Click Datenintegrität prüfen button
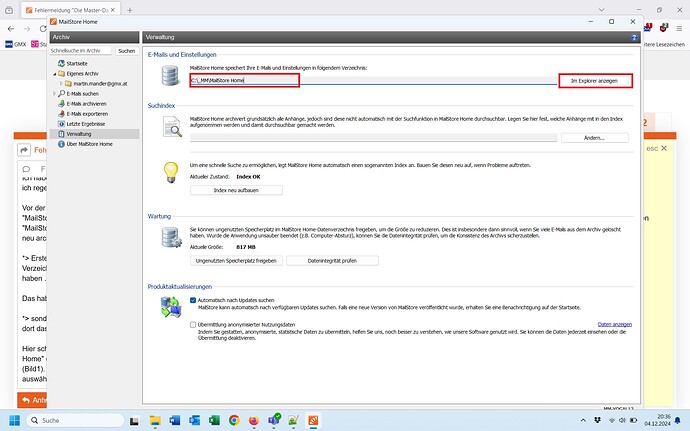Viewport: 690px width, 431px height. (332, 261)
